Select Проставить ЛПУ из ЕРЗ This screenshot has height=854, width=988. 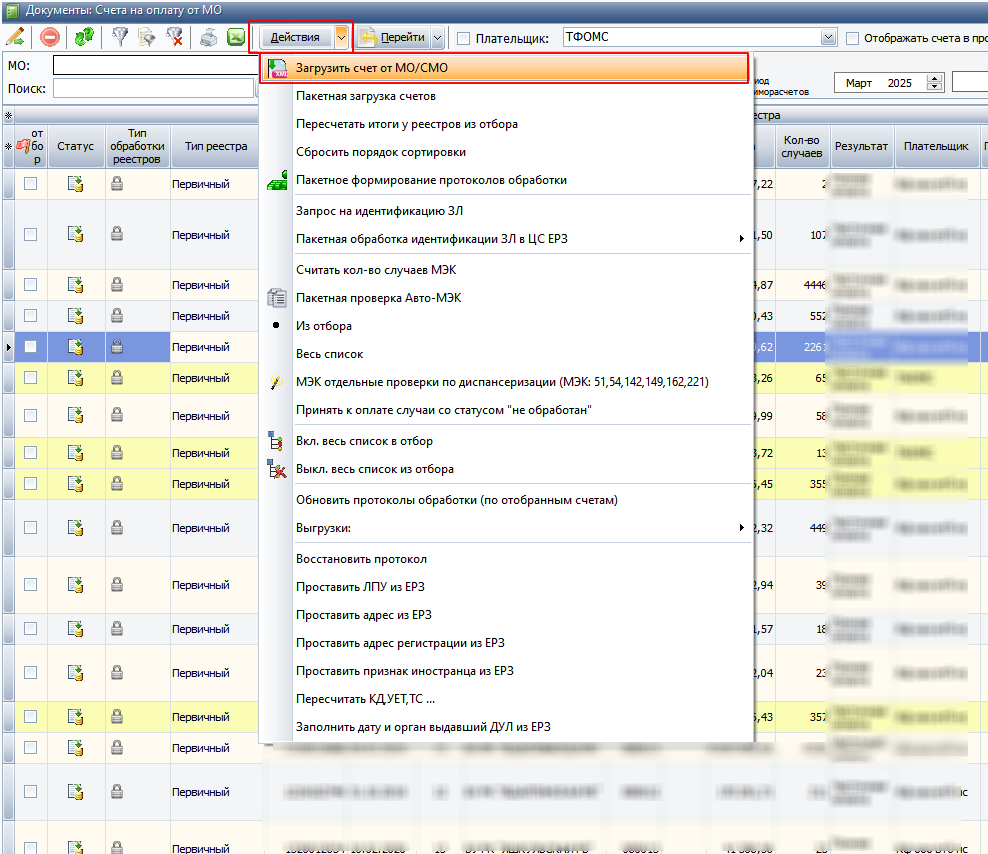coord(506,587)
